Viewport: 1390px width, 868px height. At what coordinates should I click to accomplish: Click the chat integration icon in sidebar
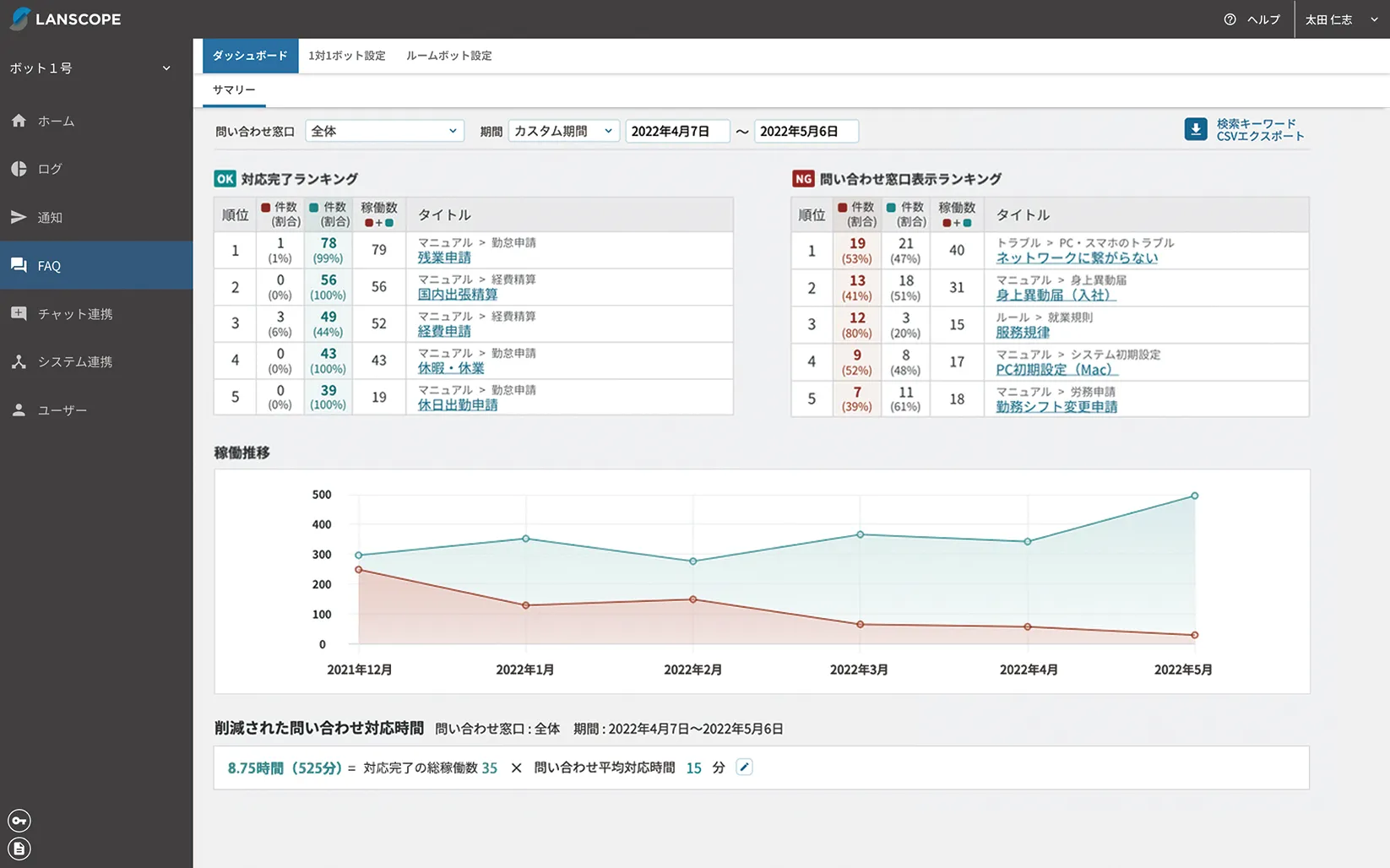coord(19,313)
